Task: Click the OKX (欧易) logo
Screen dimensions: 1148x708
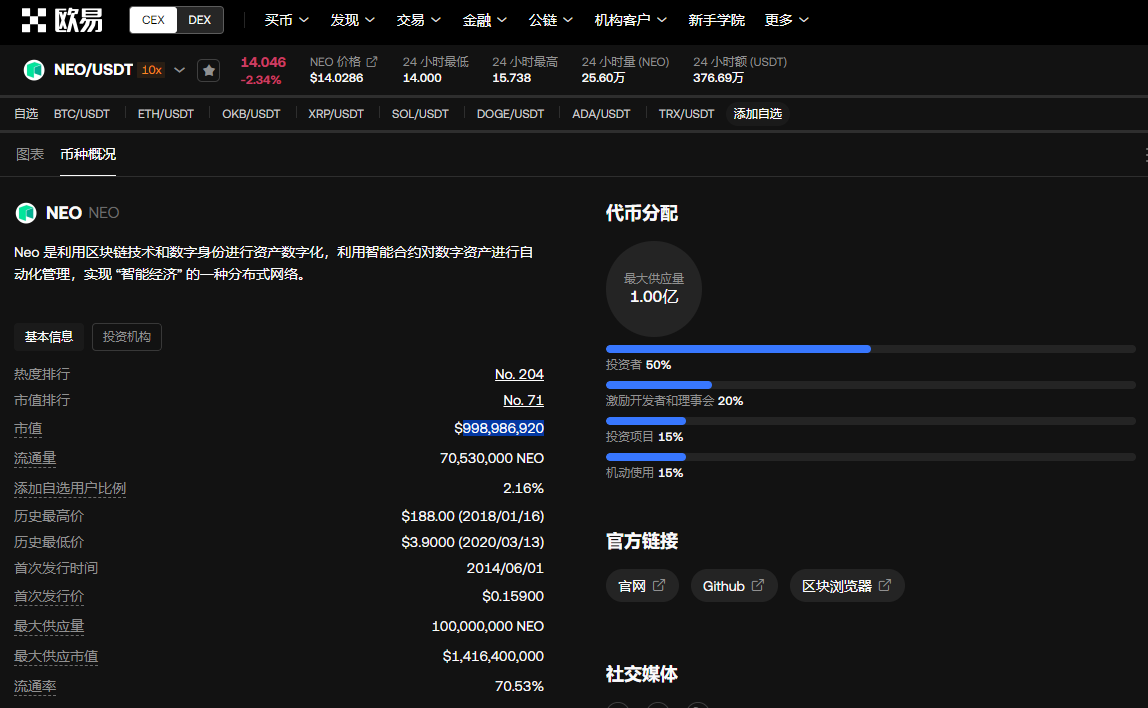Action: point(62,21)
